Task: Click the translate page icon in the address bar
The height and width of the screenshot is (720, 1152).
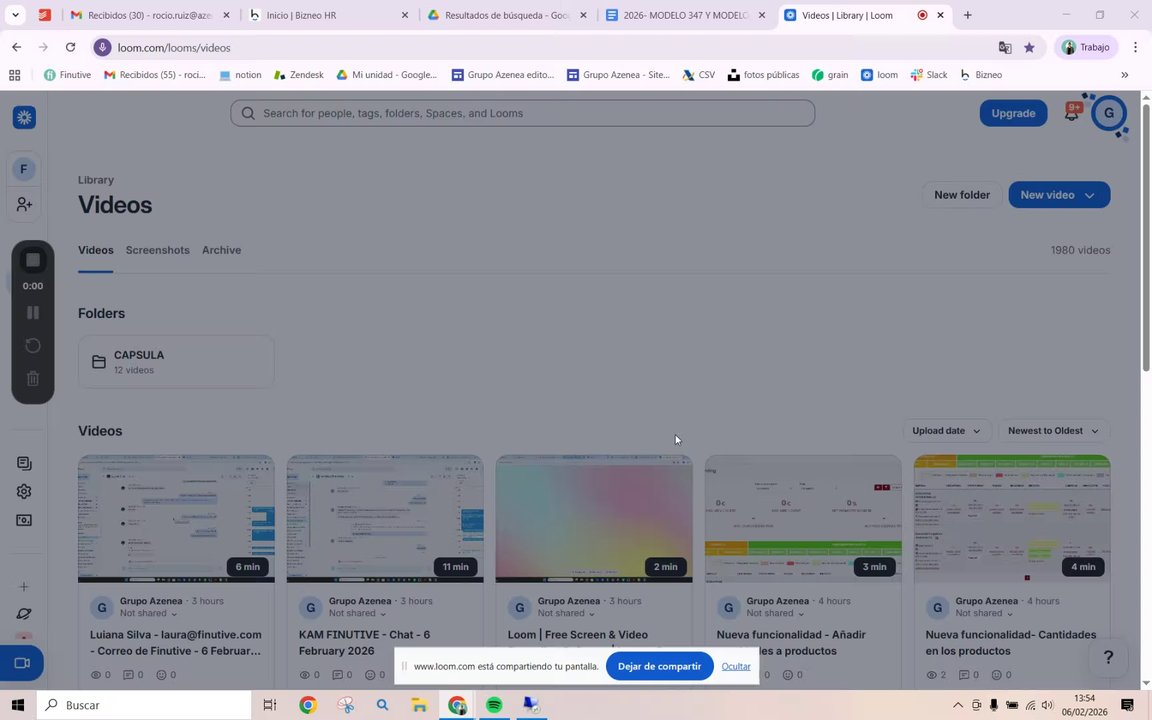Action: point(1004,48)
